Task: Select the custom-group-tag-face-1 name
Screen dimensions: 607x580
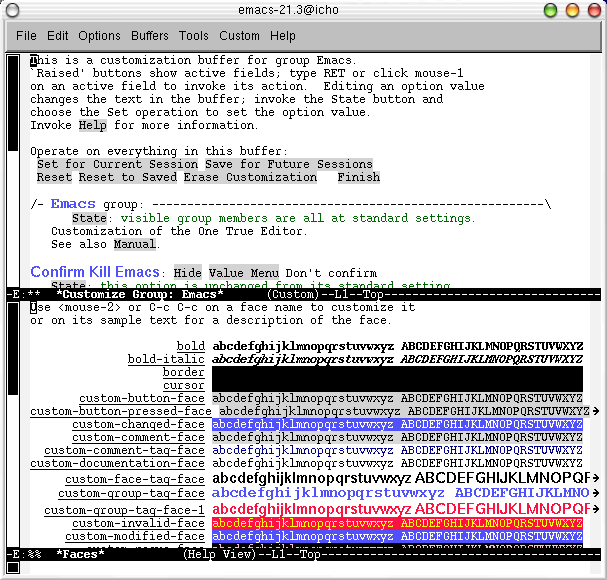Action: [x=124, y=510]
